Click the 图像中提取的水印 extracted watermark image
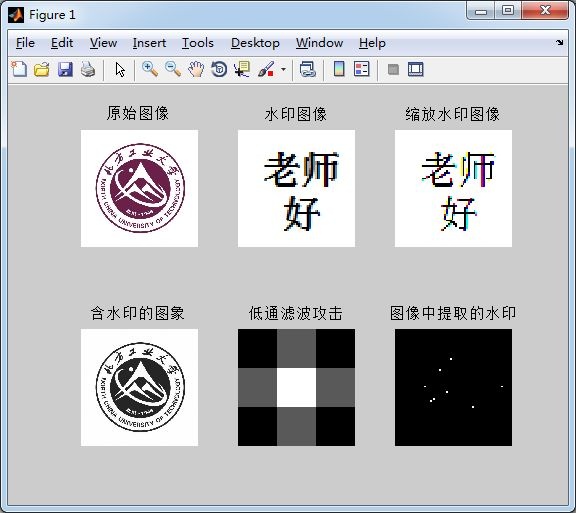The width and height of the screenshot is (576, 513). 453,387
